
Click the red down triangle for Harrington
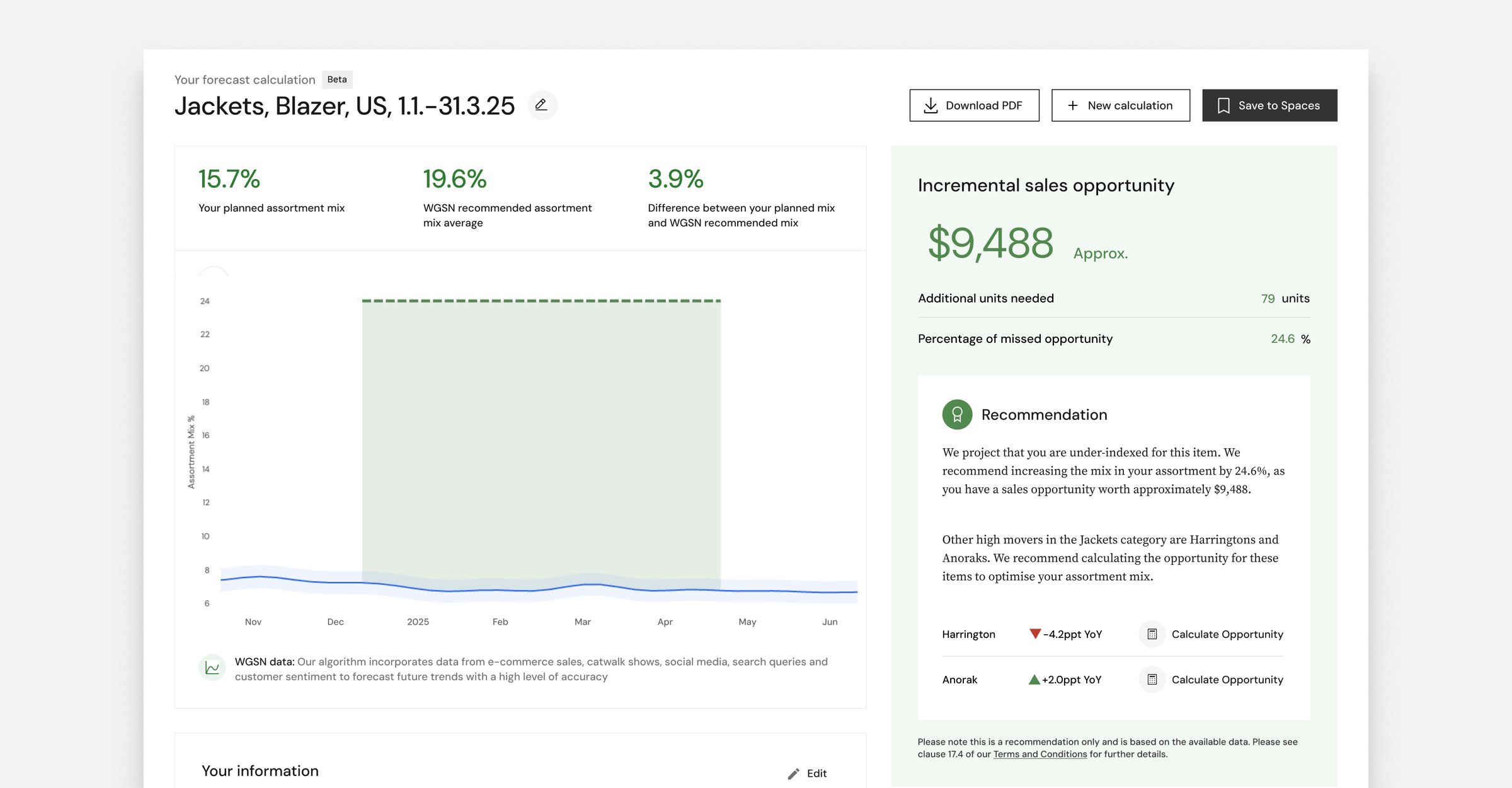1034,634
